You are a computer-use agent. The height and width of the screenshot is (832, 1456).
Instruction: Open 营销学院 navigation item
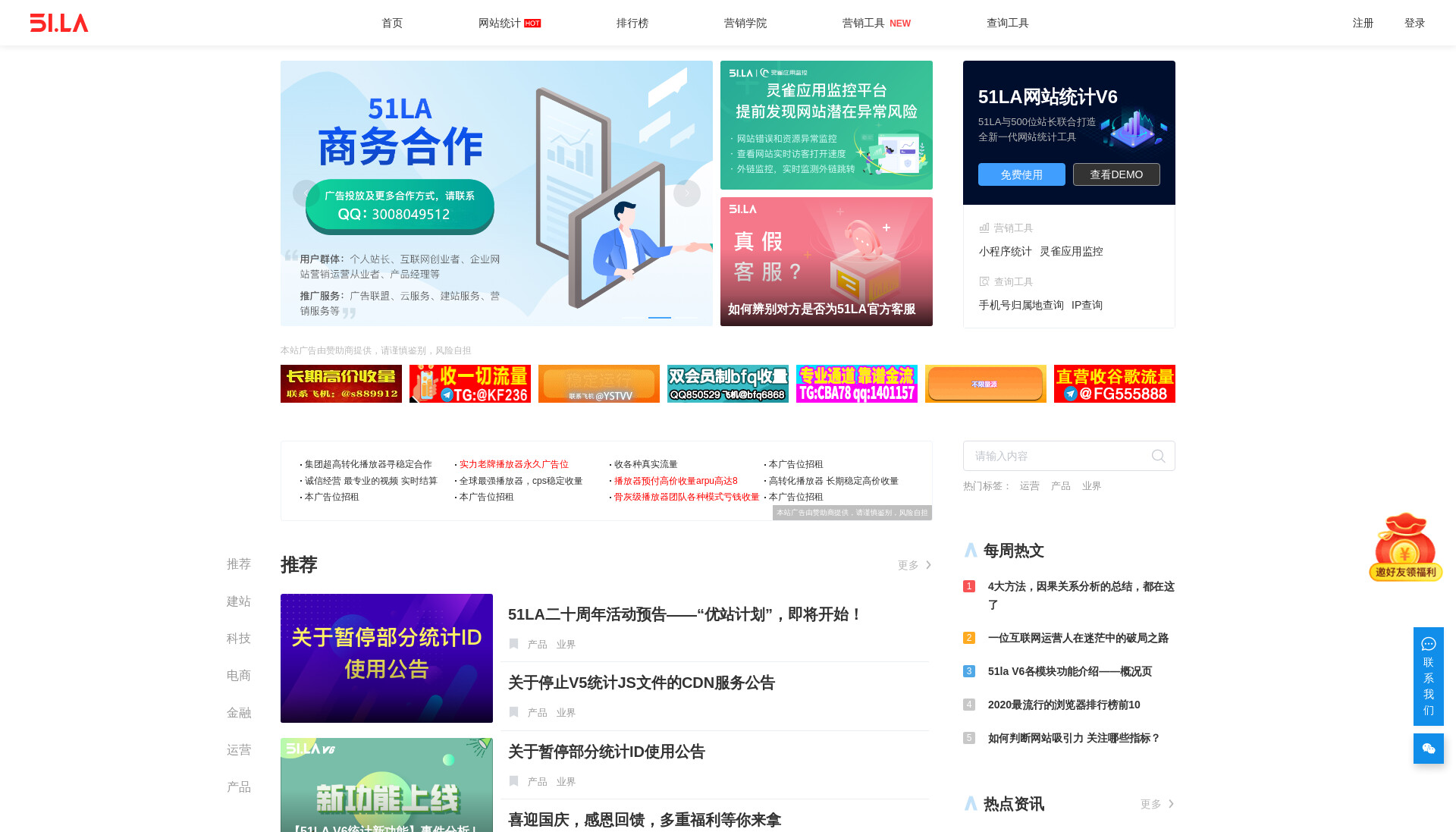pyautogui.click(x=745, y=23)
